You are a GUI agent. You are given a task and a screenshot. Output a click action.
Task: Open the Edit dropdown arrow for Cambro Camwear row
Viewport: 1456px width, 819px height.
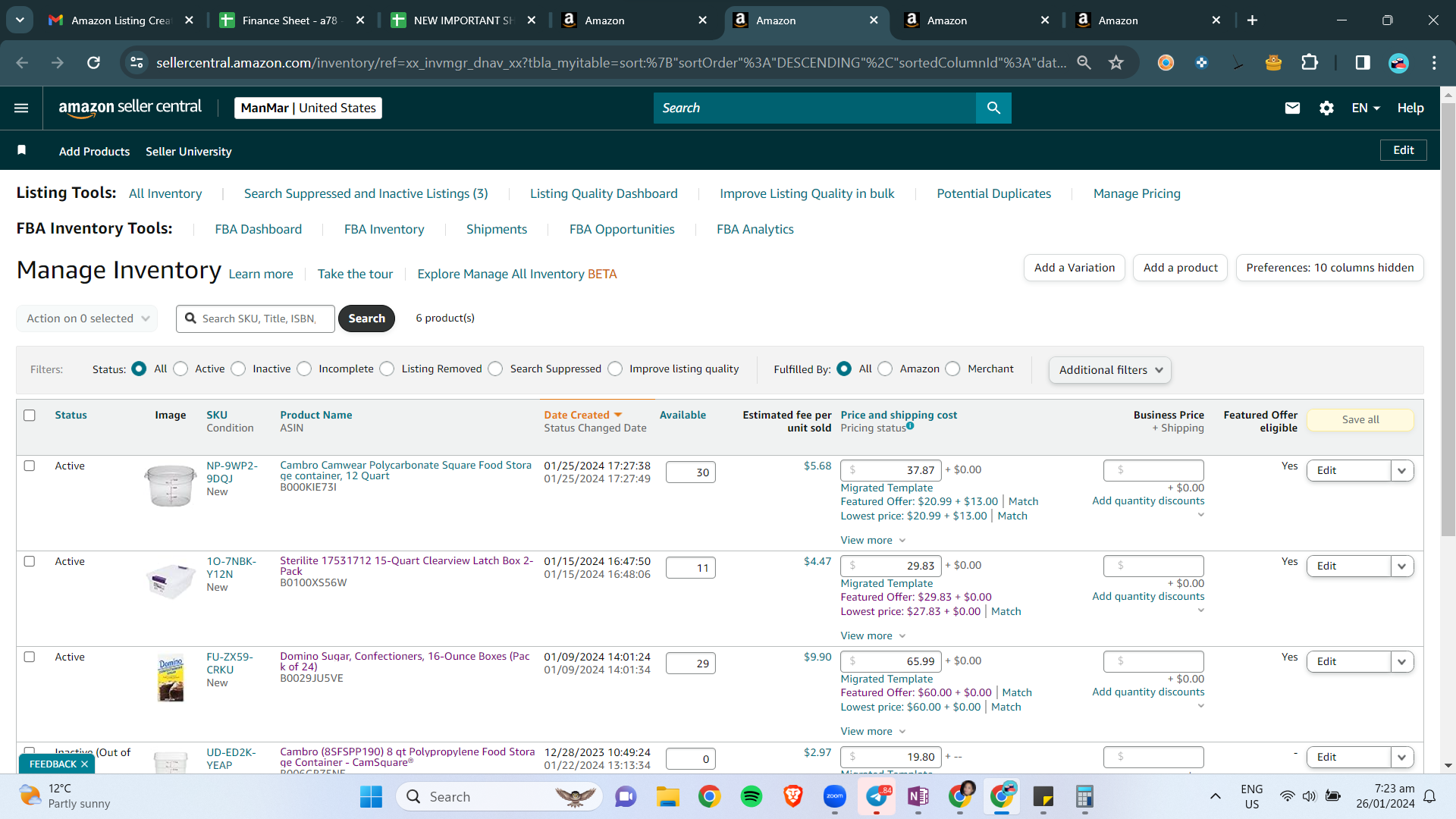pyautogui.click(x=1402, y=470)
